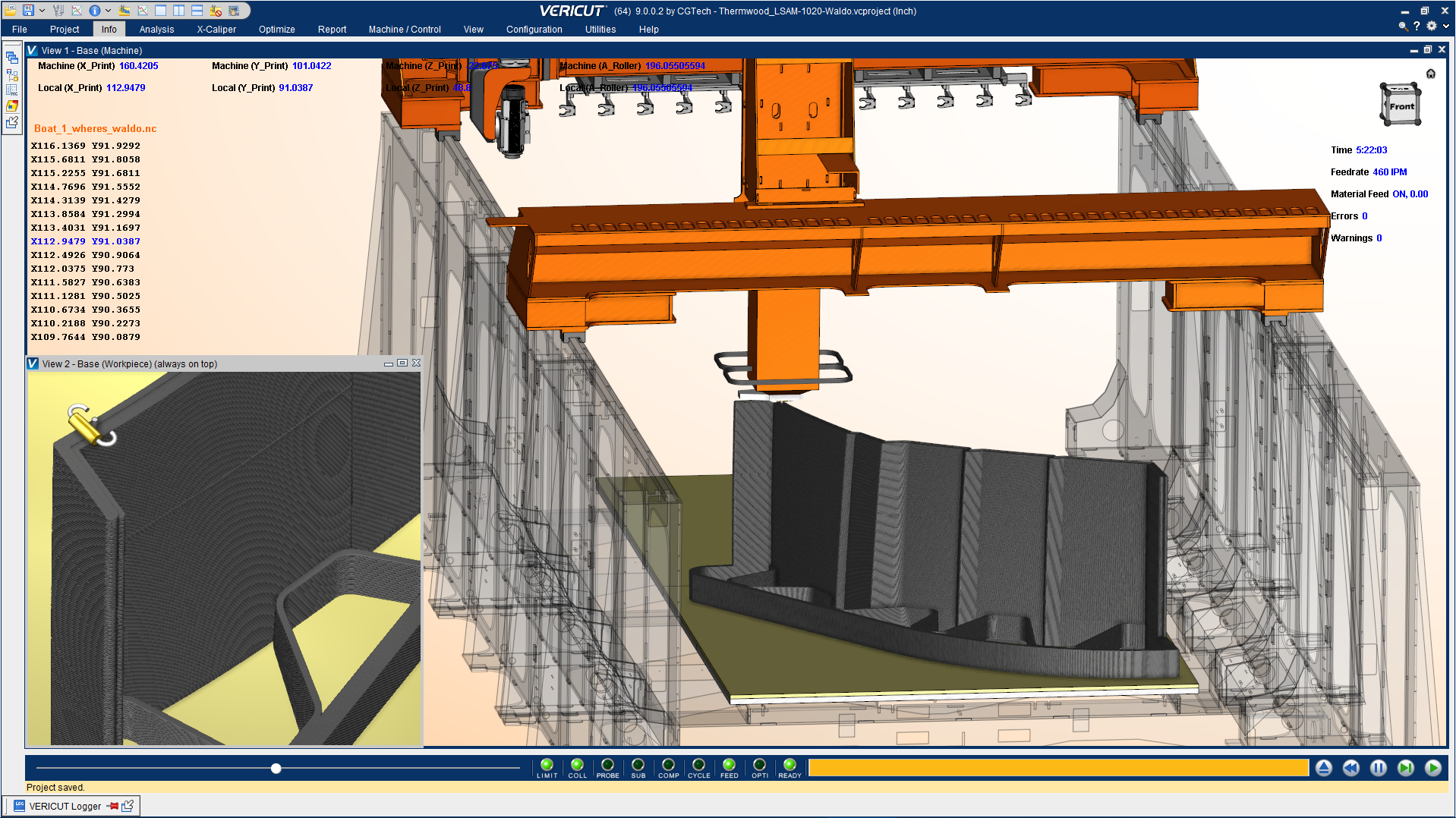This screenshot has width=1456, height=818.
Task: Click the VERICUT Logger button
Action: click(65, 806)
